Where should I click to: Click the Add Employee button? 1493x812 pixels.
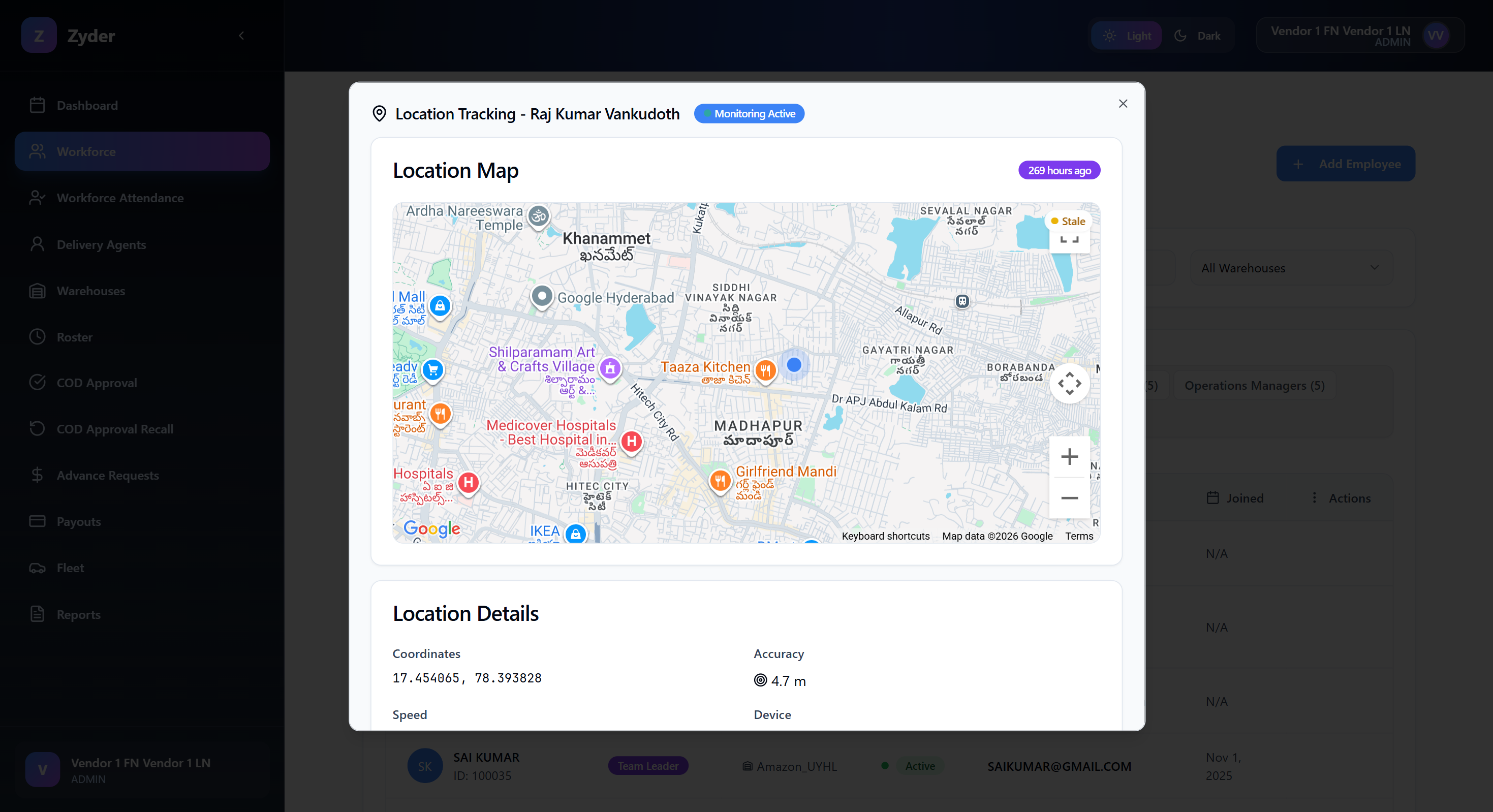(1345, 164)
